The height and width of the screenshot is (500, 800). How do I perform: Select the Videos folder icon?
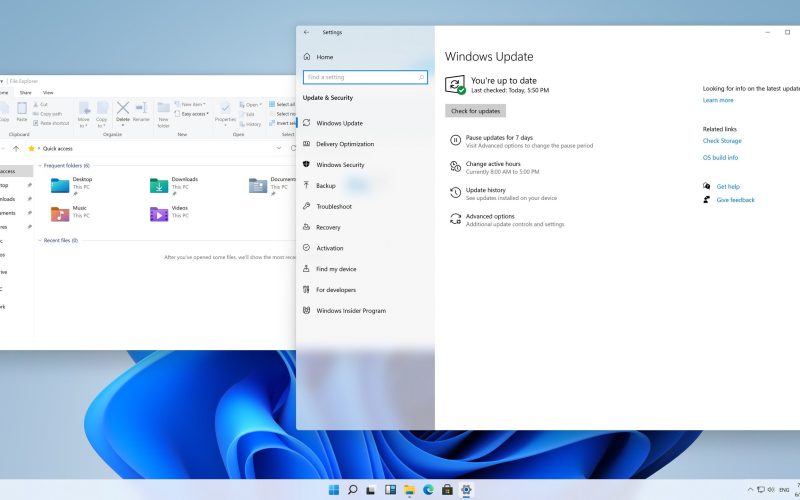pyautogui.click(x=159, y=214)
